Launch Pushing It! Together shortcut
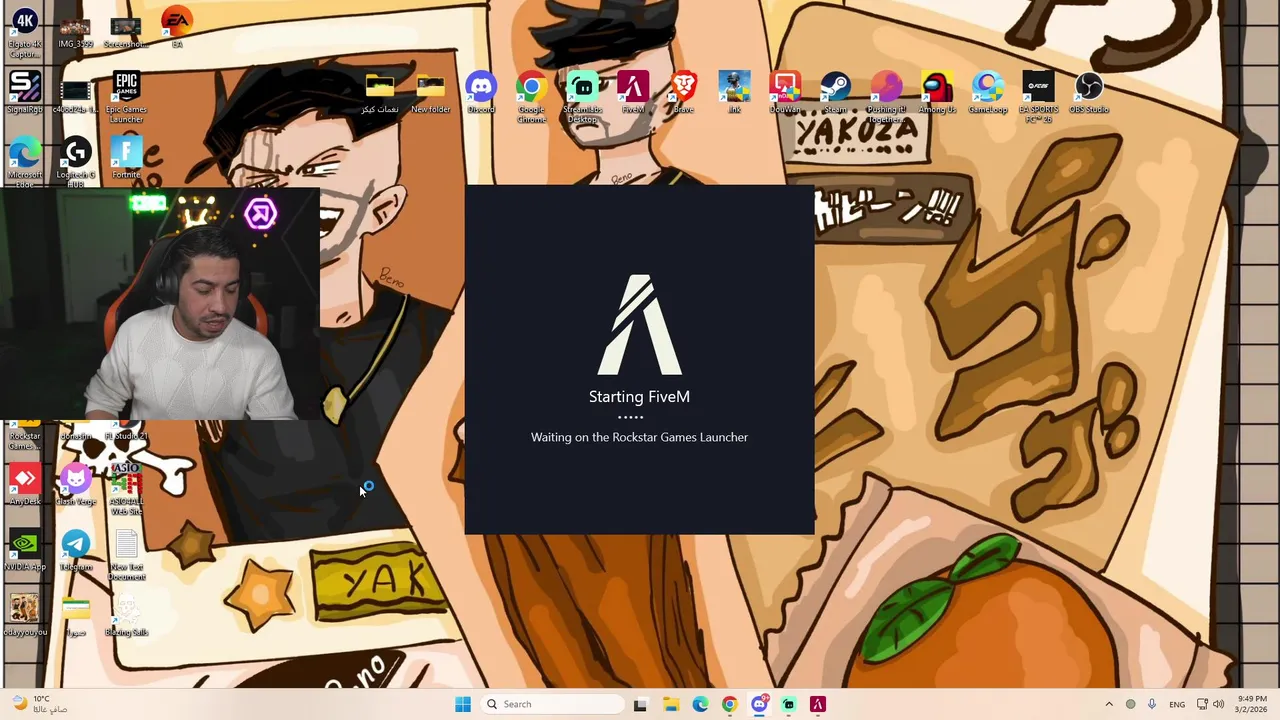Image resolution: width=1280 pixels, height=720 pixels. click(886, 97)
